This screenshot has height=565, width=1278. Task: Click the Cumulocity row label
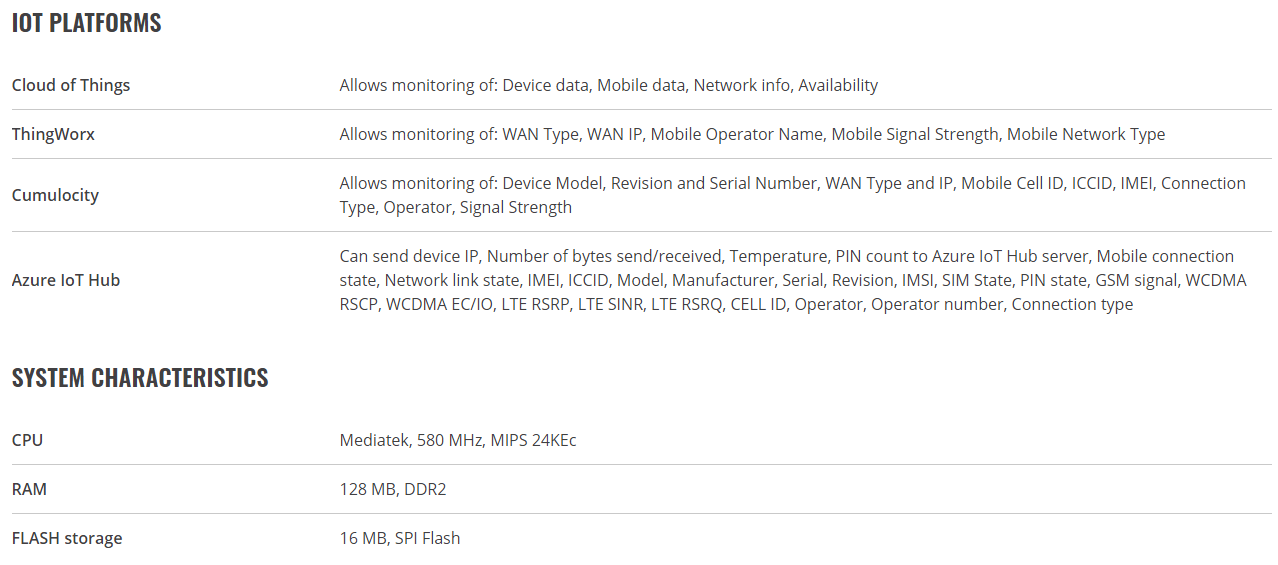(x=55, y=195)
